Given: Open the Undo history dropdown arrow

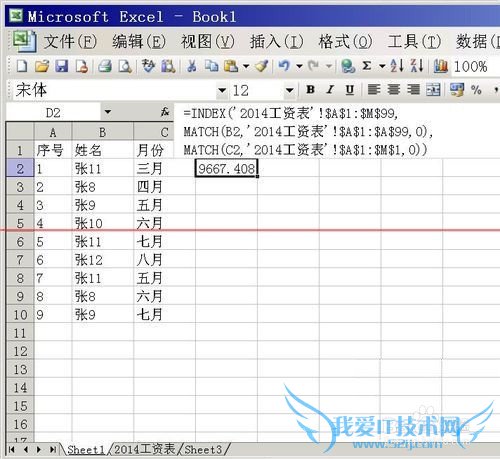Looking at the screenshot, I should click(x=299, y=66).
